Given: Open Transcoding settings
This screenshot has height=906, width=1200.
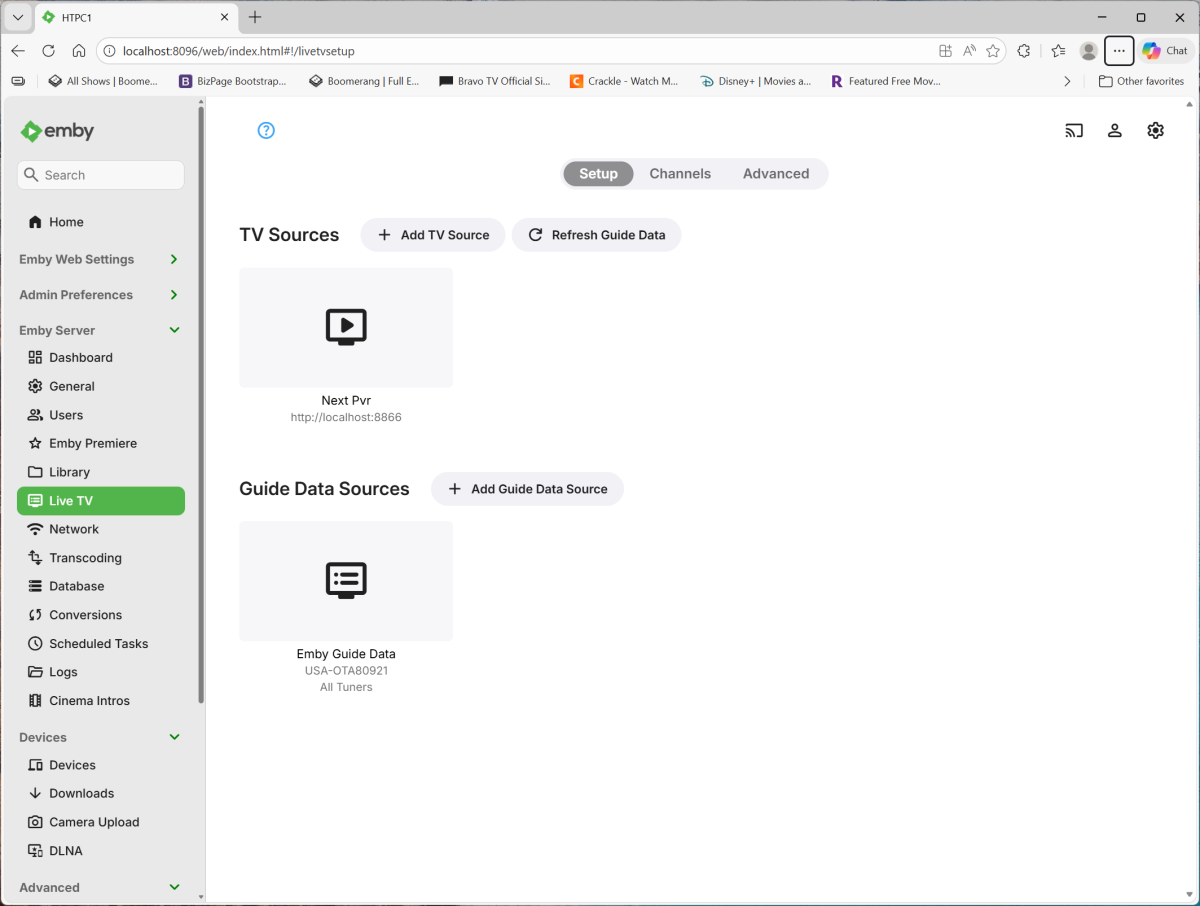Looking at the screenshot, I should pyautogui.click(x=101, y=558).
